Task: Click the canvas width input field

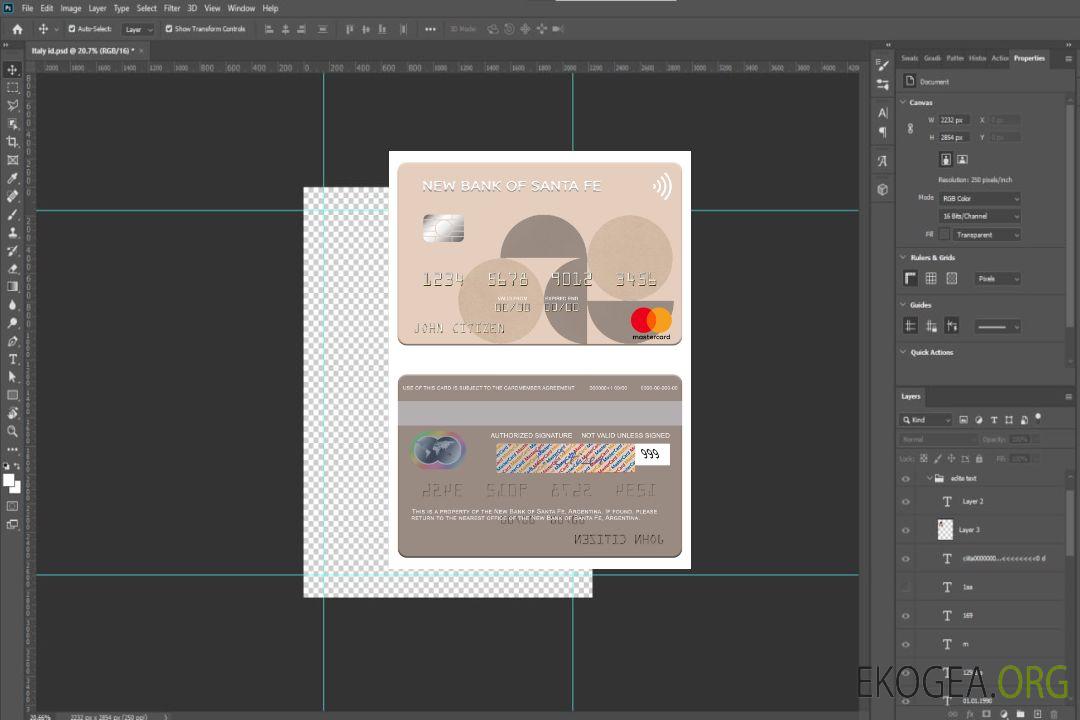Action: (955, 120)
